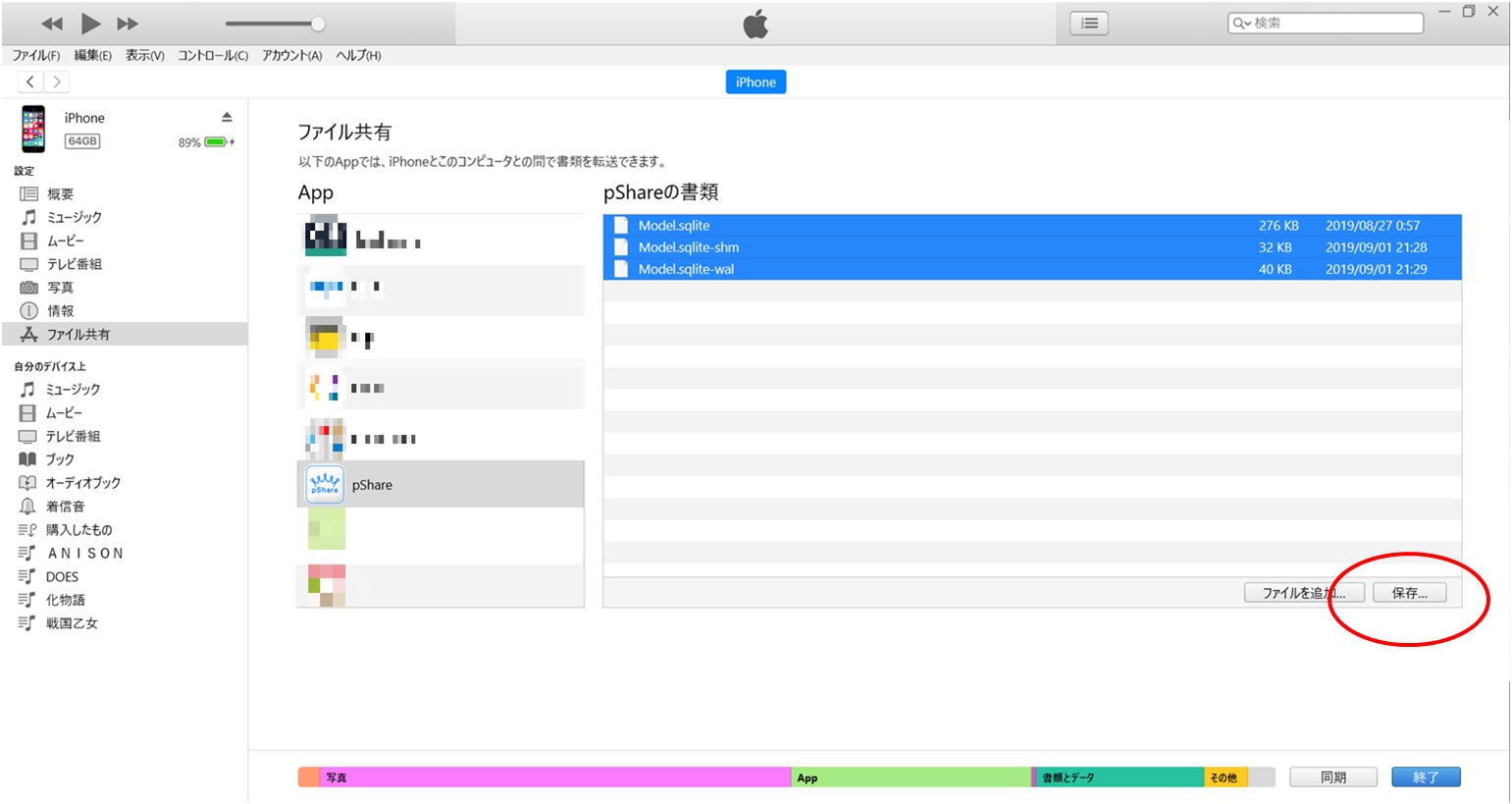Open the アカウント(A) menu
Screen dimensions: 1512x804
click(x=292, y=55)
